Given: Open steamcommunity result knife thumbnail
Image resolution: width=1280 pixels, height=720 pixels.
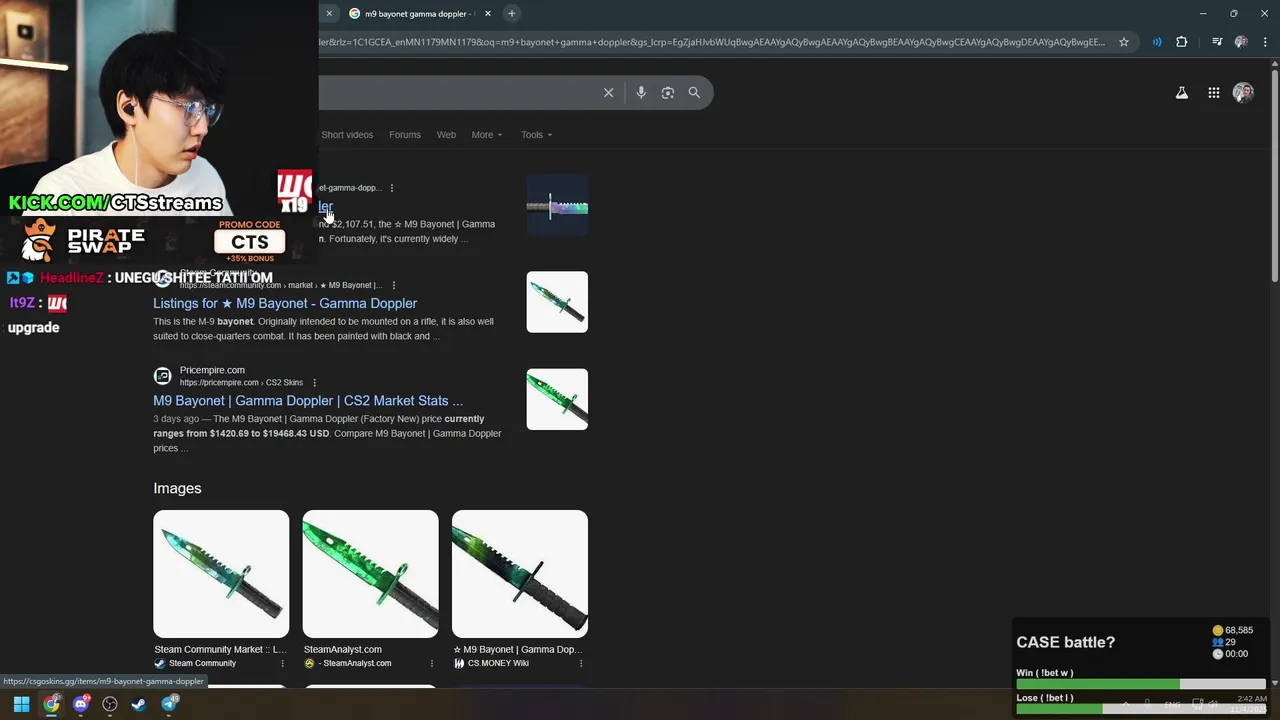Looking at the screenshot, I should pos(557,302).
